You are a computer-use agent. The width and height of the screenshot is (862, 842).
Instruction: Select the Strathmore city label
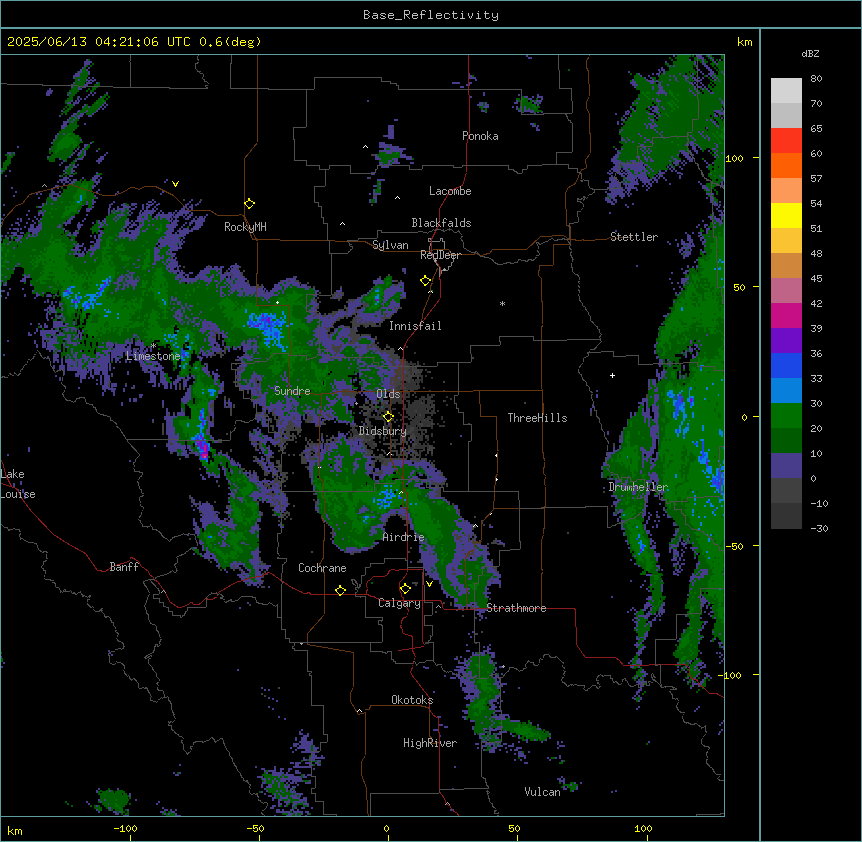click(x=516, y=608)
